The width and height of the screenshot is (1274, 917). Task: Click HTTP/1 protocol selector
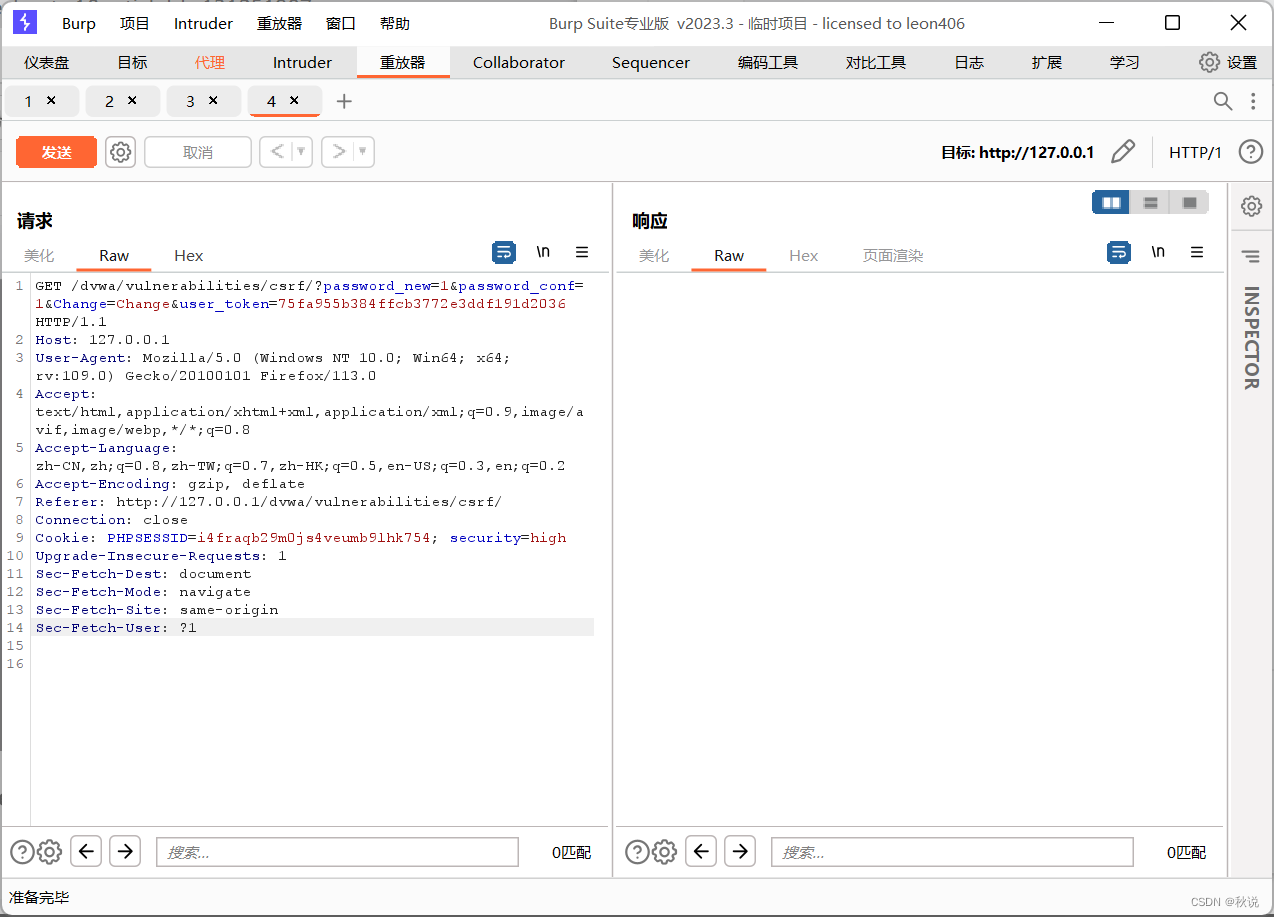(x=1196, y=152)
